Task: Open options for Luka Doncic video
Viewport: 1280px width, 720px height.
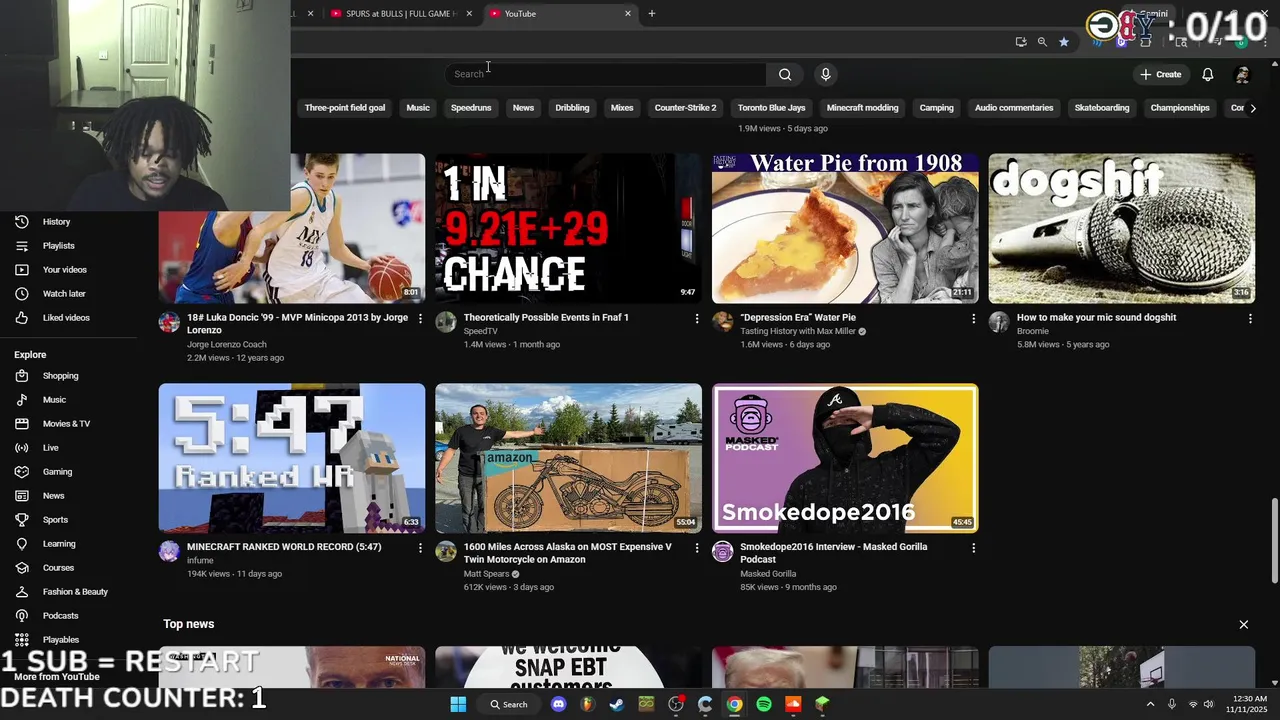Action: 420,318
